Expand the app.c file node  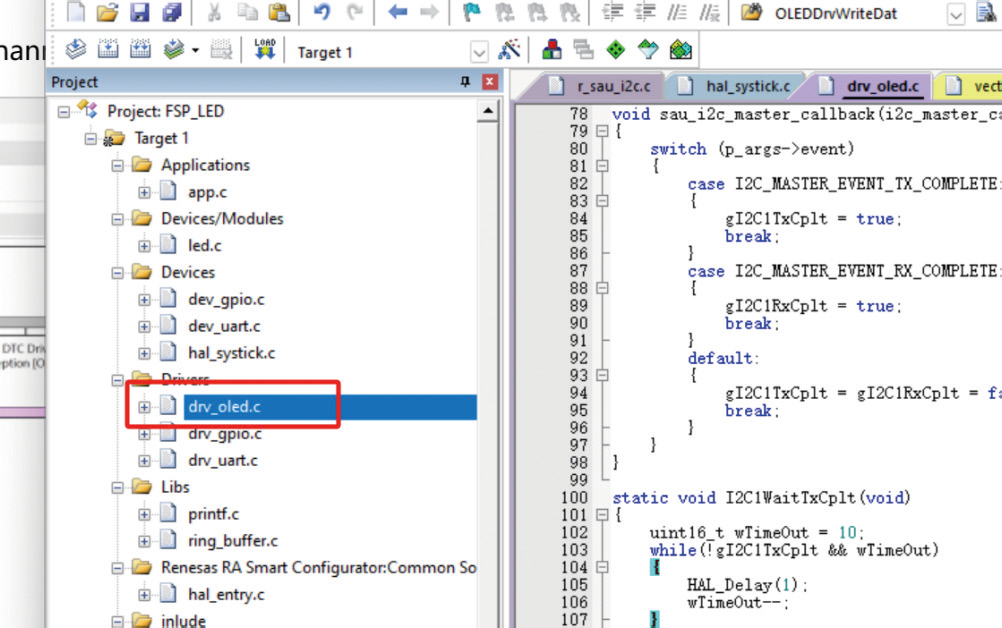[x=144, y=192]
